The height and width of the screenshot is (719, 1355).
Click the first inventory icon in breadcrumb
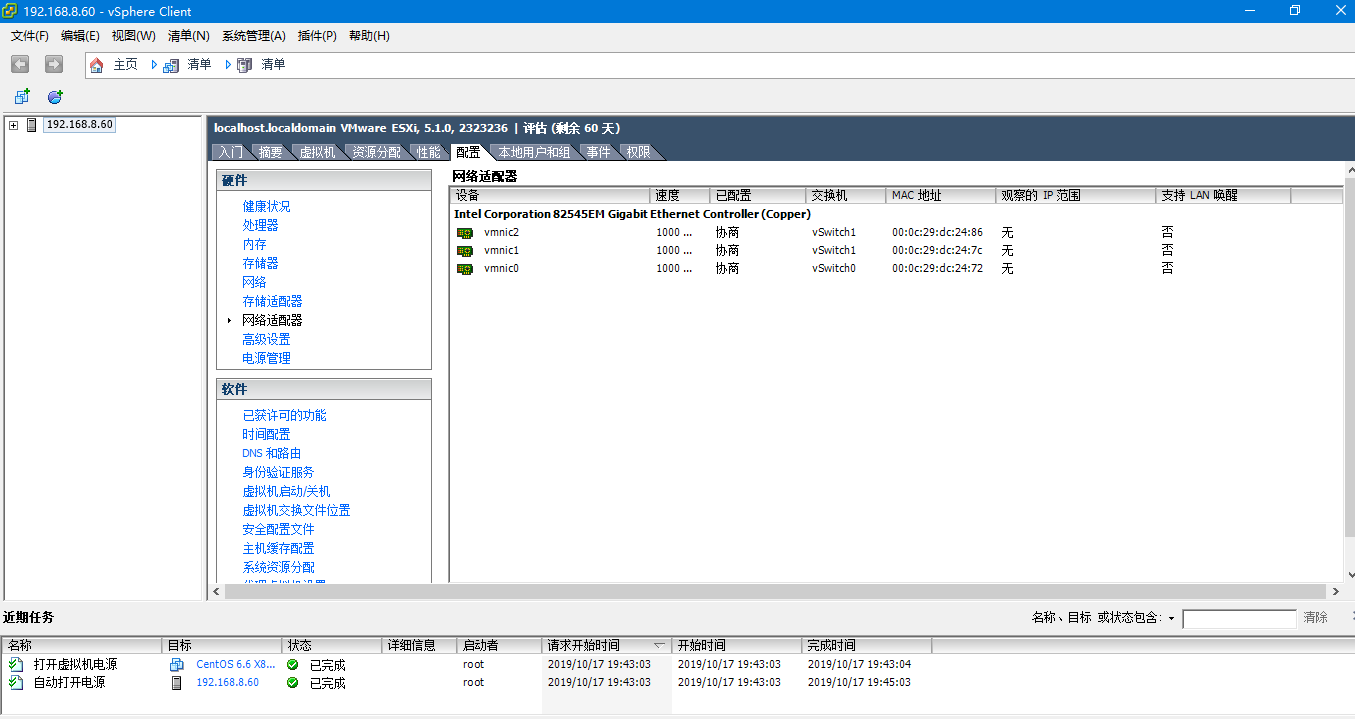click(171, 65)
